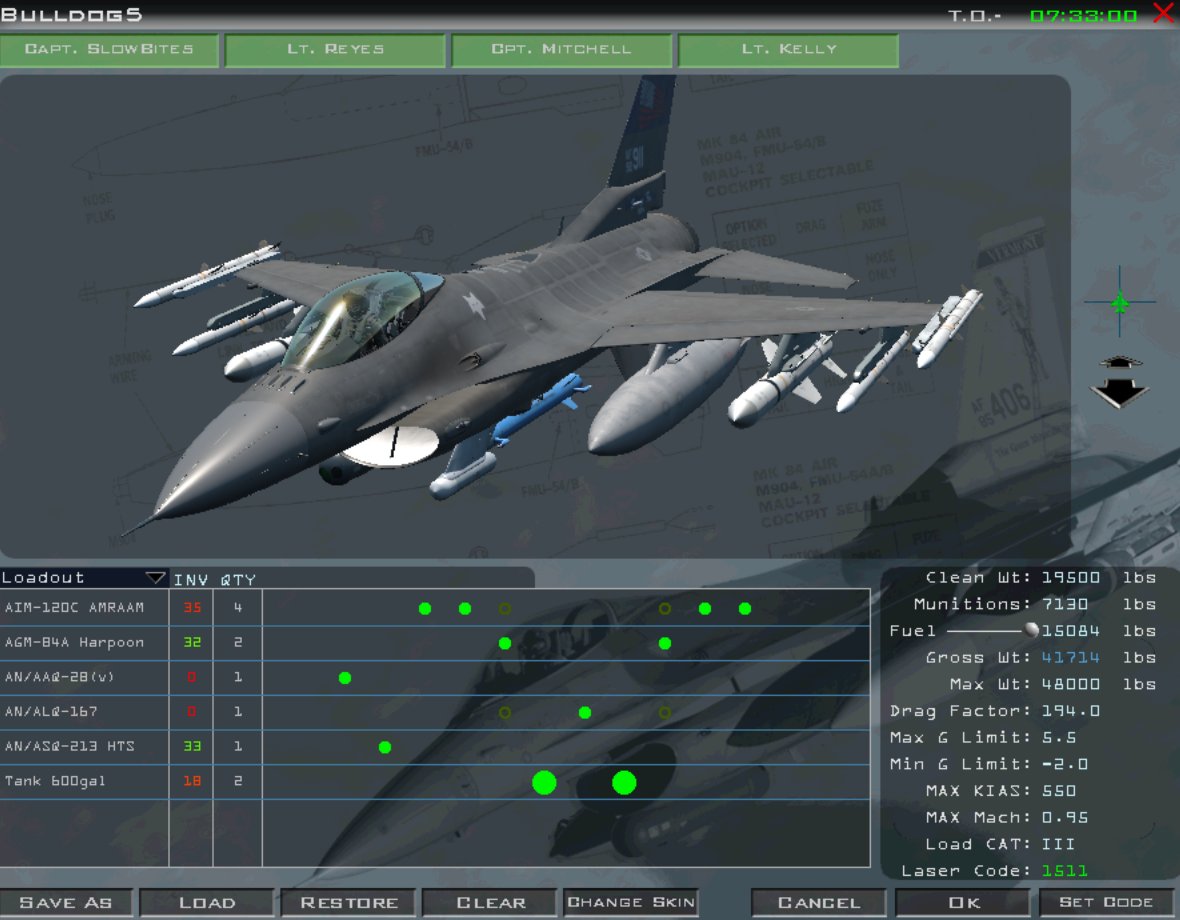Enable right empty AN/ALQ-167 hardpoint circle
The width and height of the screenshot is (1180, 920).
pyautogui.click(x=665, y=712)
